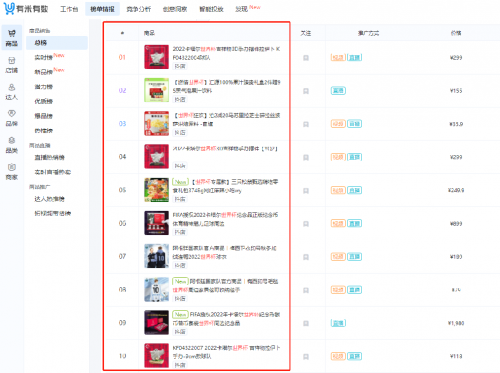This screenshot has height=373, width=500.
Task: Open product thumbnail in row 01
Action: point(157,57)
